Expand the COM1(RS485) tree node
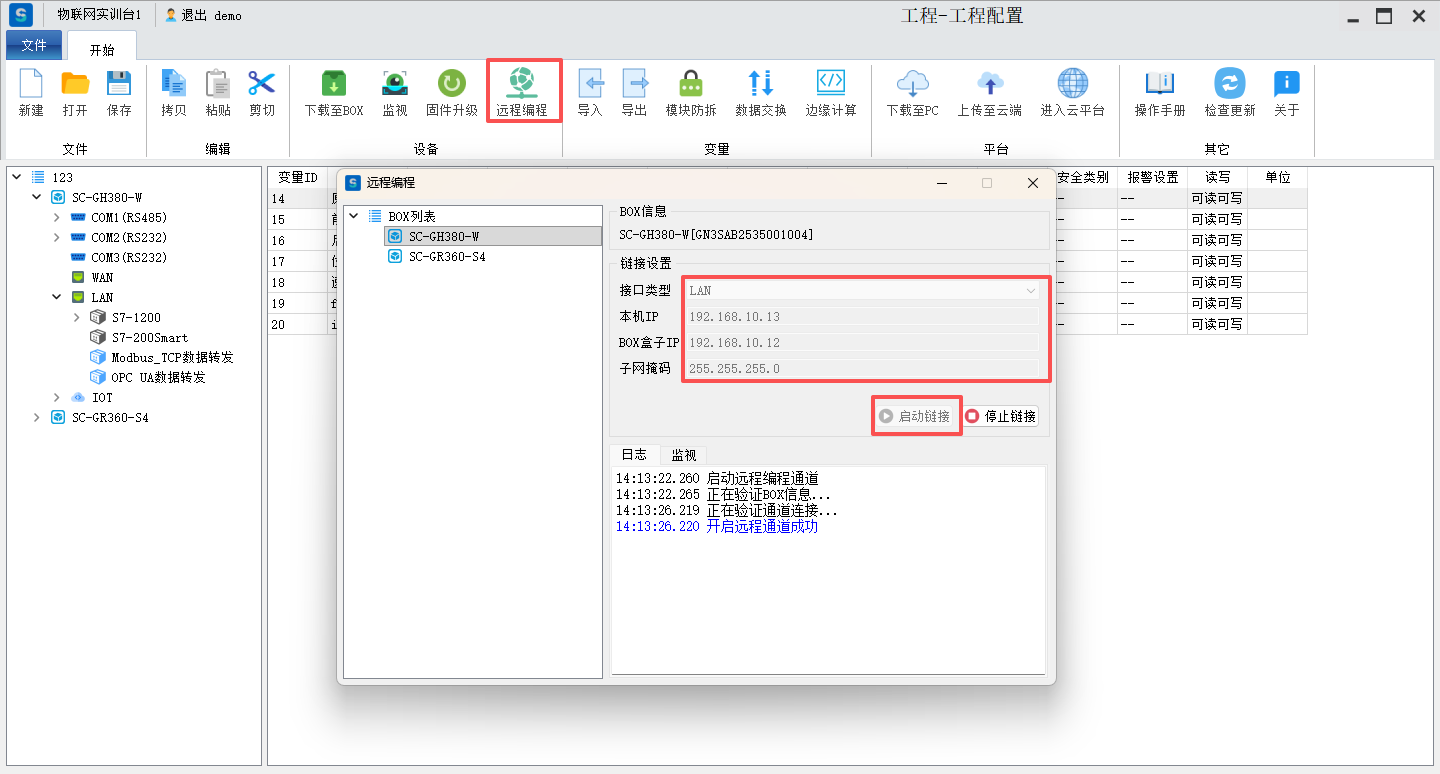 tap(57, 218)
